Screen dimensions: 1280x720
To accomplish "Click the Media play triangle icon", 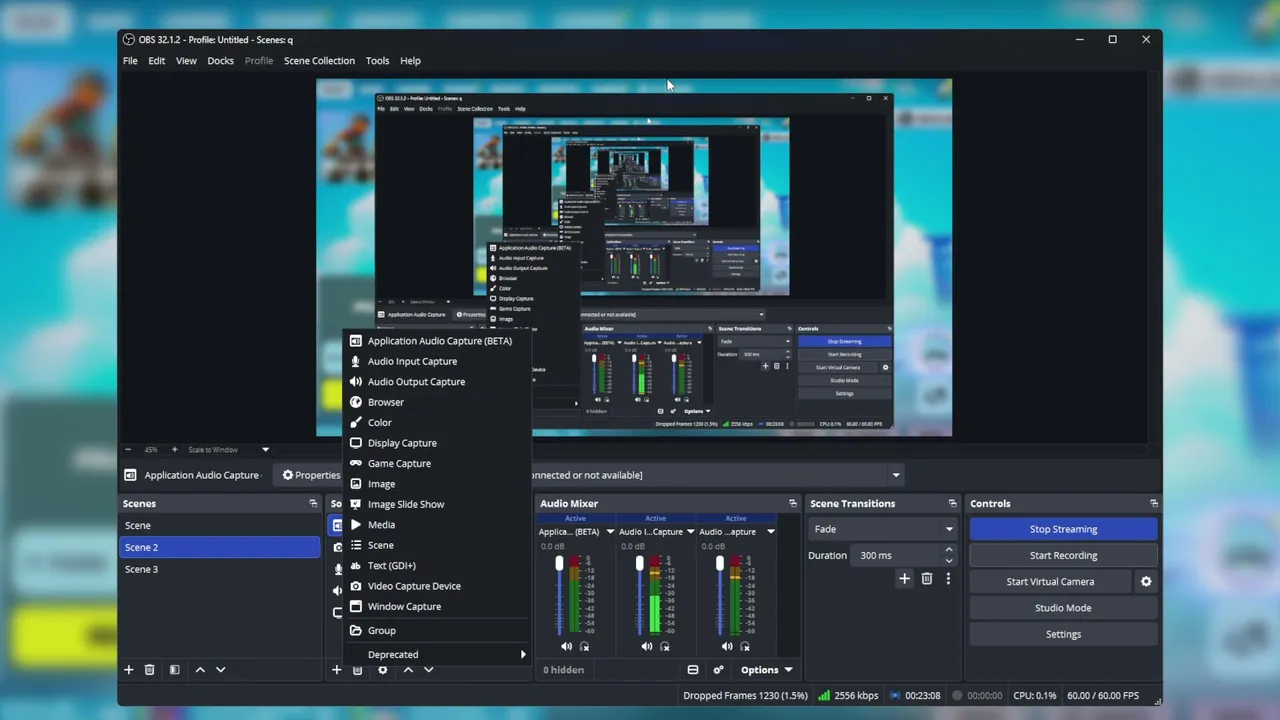I will [x=355, y=525].
